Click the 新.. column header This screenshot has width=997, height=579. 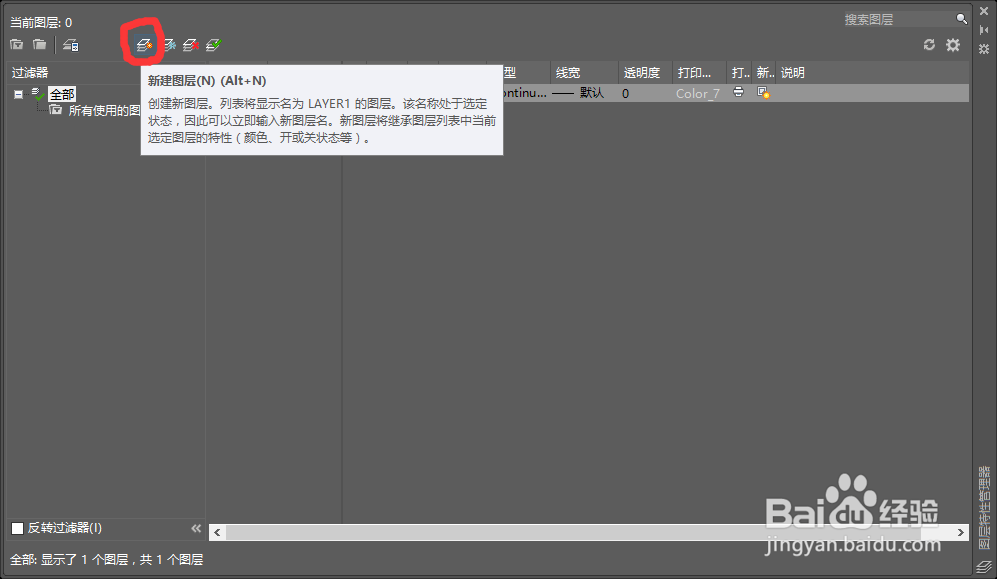pos(764,72)
